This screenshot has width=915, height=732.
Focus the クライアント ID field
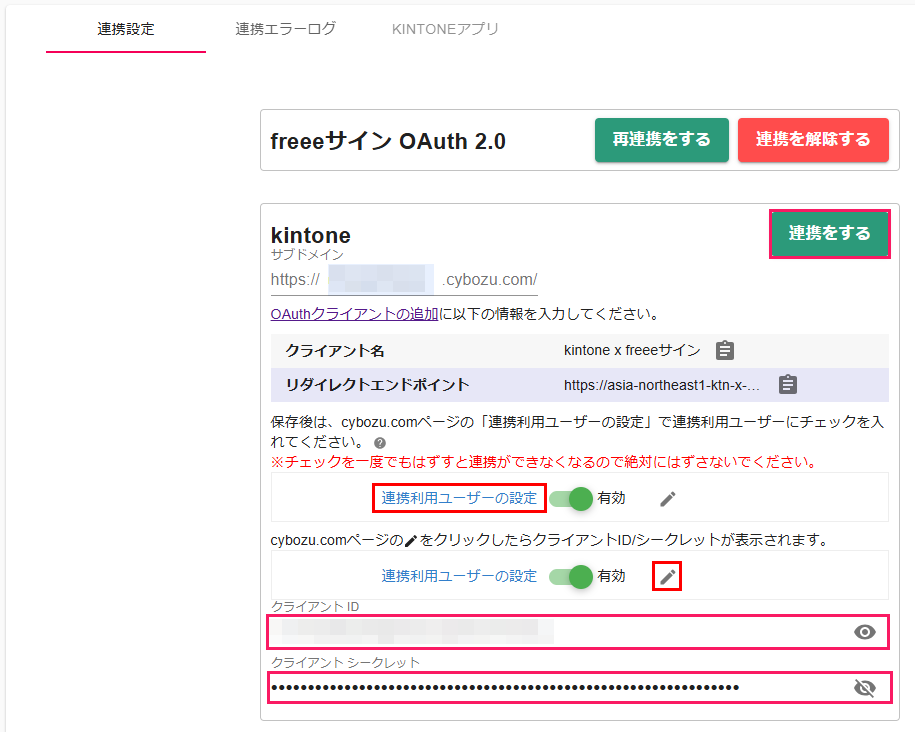pos(578,632)
